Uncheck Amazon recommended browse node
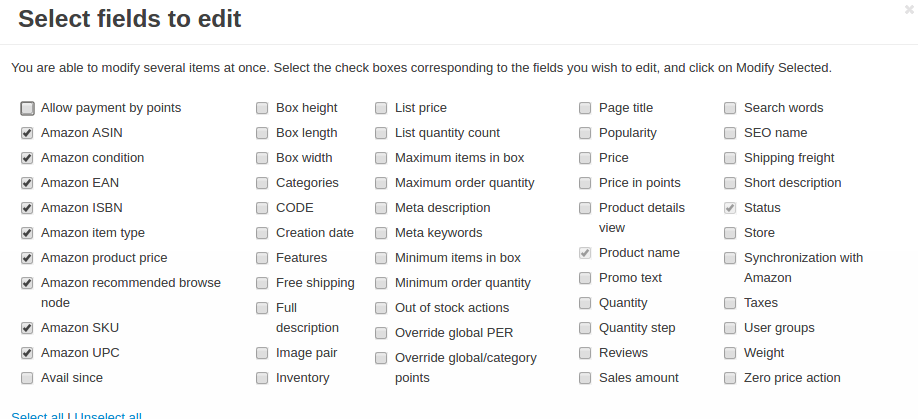Viewport: 918px width, 419px height. point(27,283)
